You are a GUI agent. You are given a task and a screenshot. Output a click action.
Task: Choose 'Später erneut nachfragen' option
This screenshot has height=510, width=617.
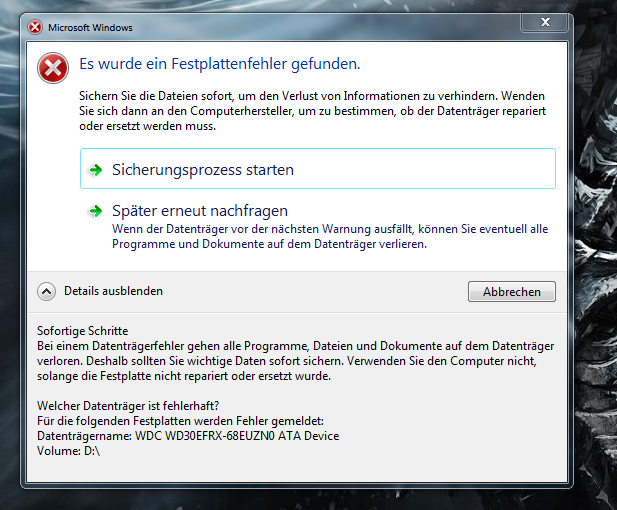318,227
